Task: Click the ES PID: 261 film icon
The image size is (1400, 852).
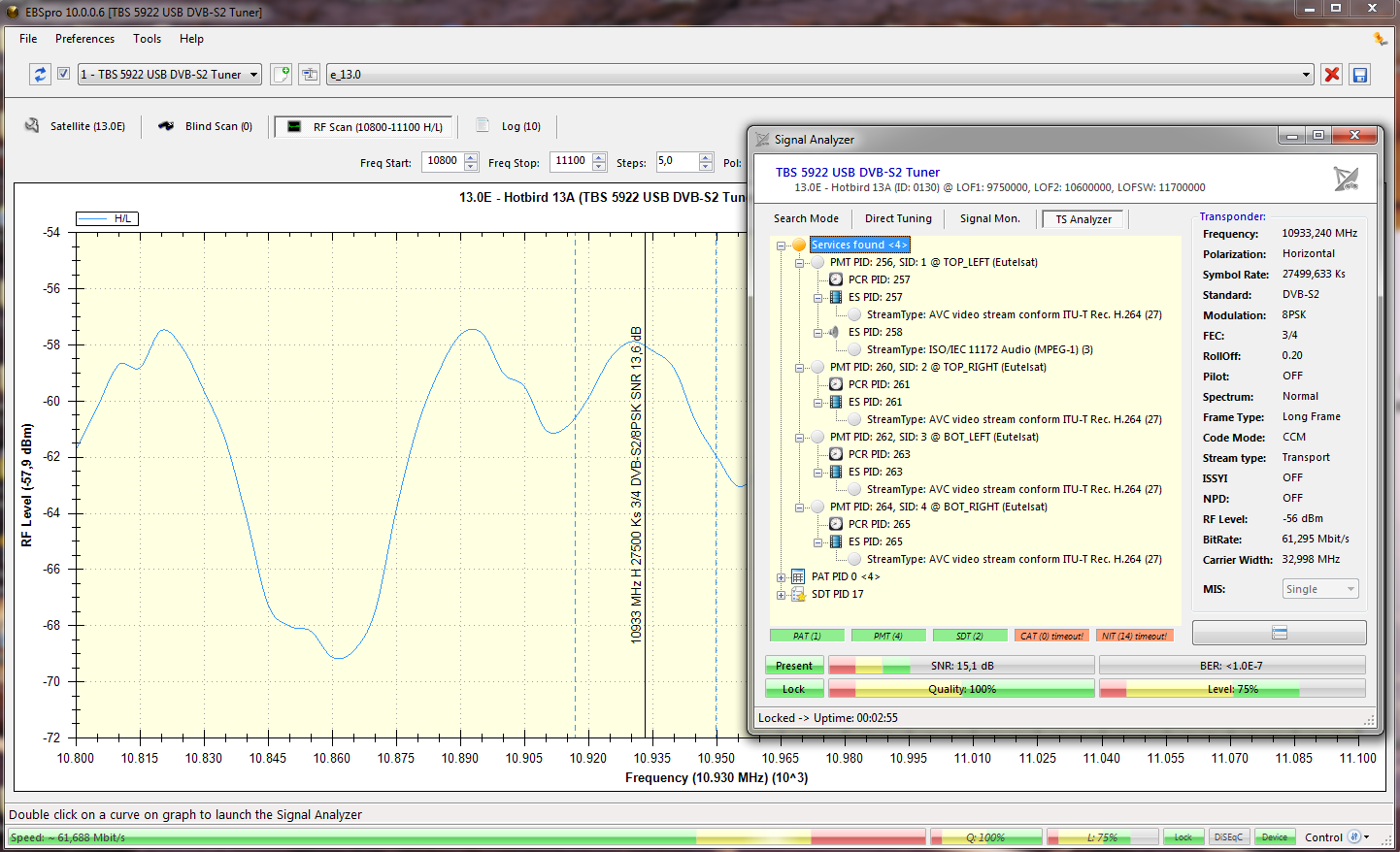Action: click(x=836, y=402)
